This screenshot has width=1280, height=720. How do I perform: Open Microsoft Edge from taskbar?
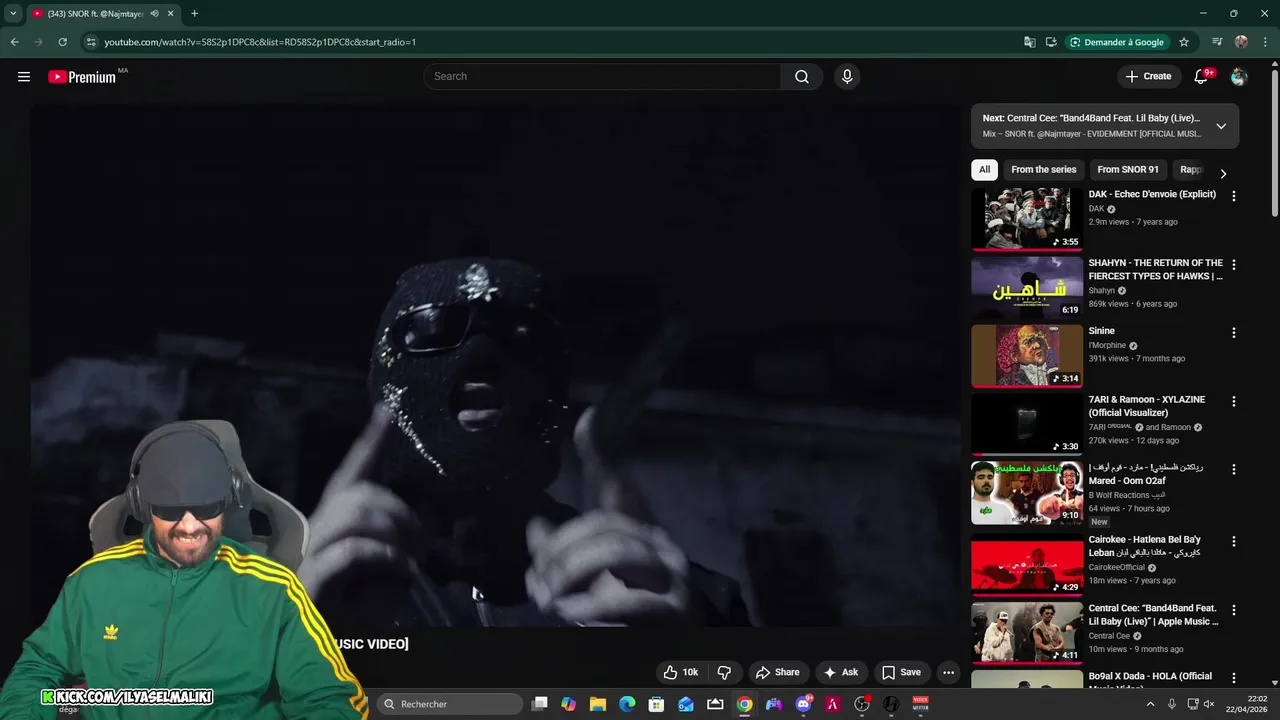tap(627, 704)
